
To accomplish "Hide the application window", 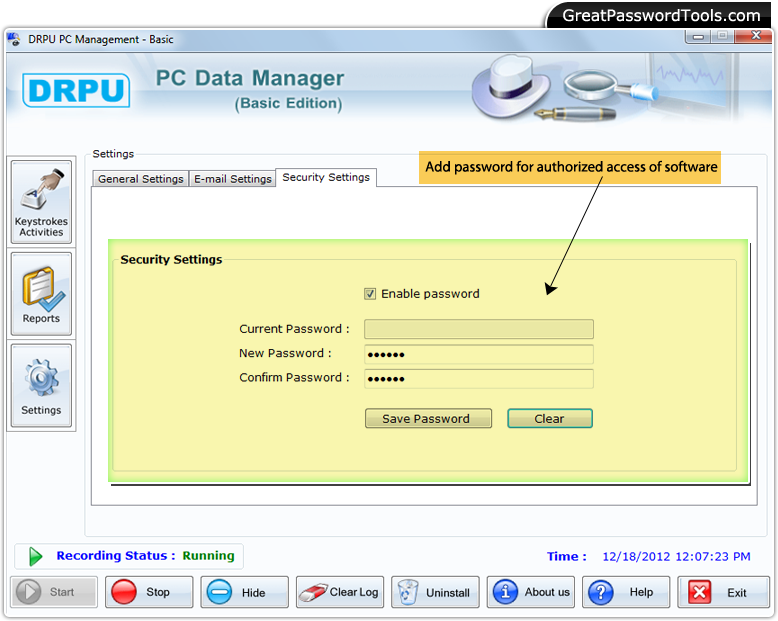I will (244, 592).
